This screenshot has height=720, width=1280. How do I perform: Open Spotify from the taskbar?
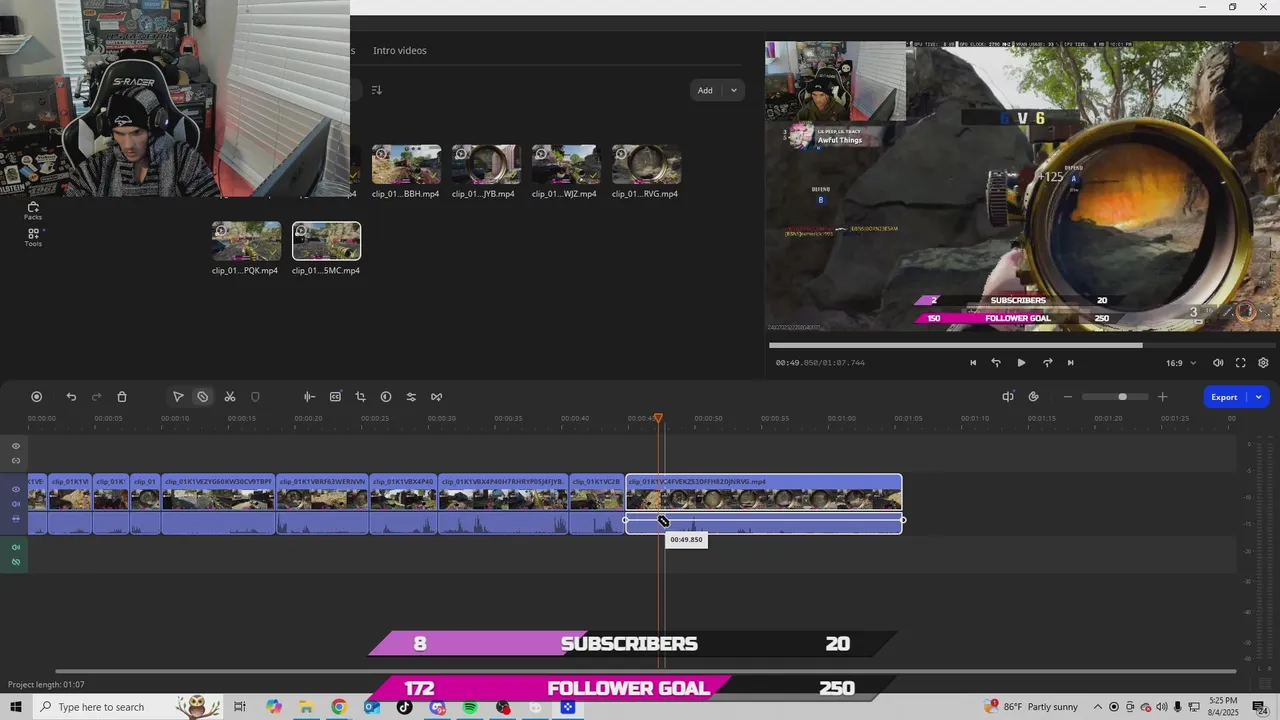pyautogui.click(x=470, y=707)
